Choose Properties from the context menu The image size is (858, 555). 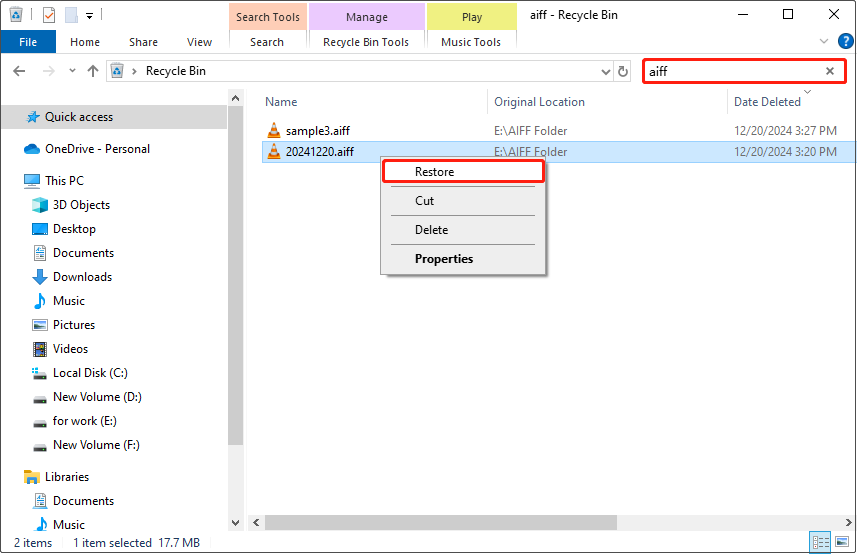pyautogui.click(x=463, y=259)
